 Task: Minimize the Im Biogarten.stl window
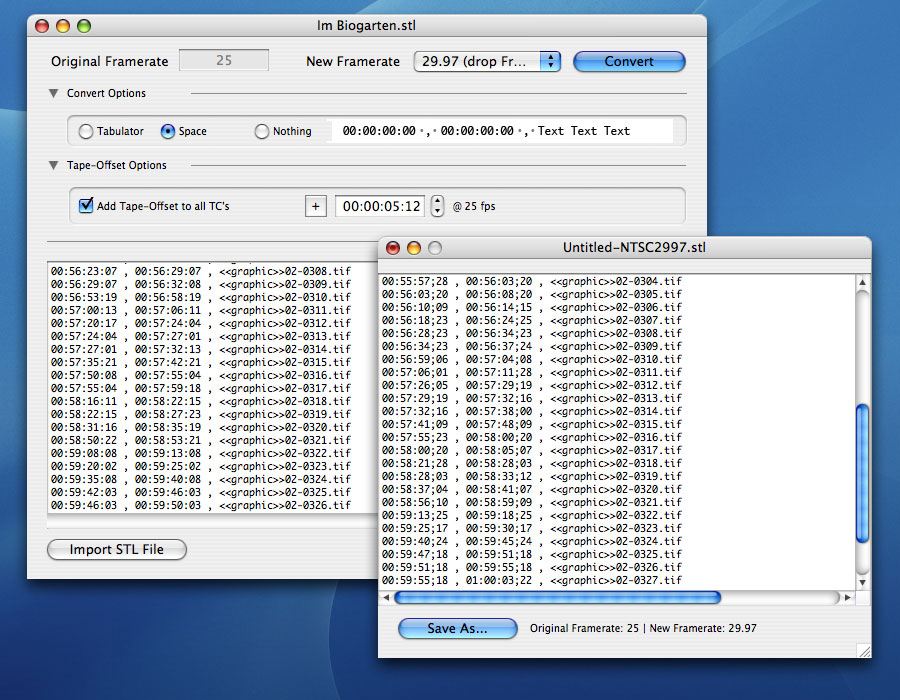click(x=63, y=26)
